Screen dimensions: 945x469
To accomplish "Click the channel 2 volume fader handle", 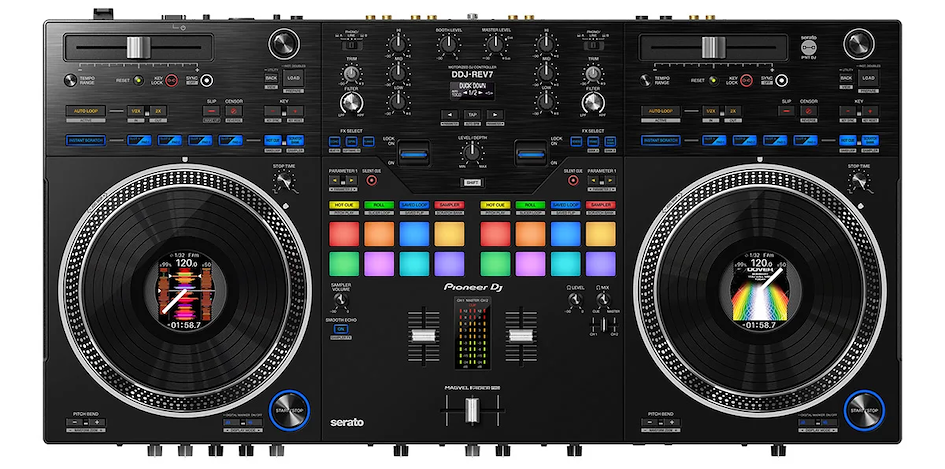I will tap(521, 336).
